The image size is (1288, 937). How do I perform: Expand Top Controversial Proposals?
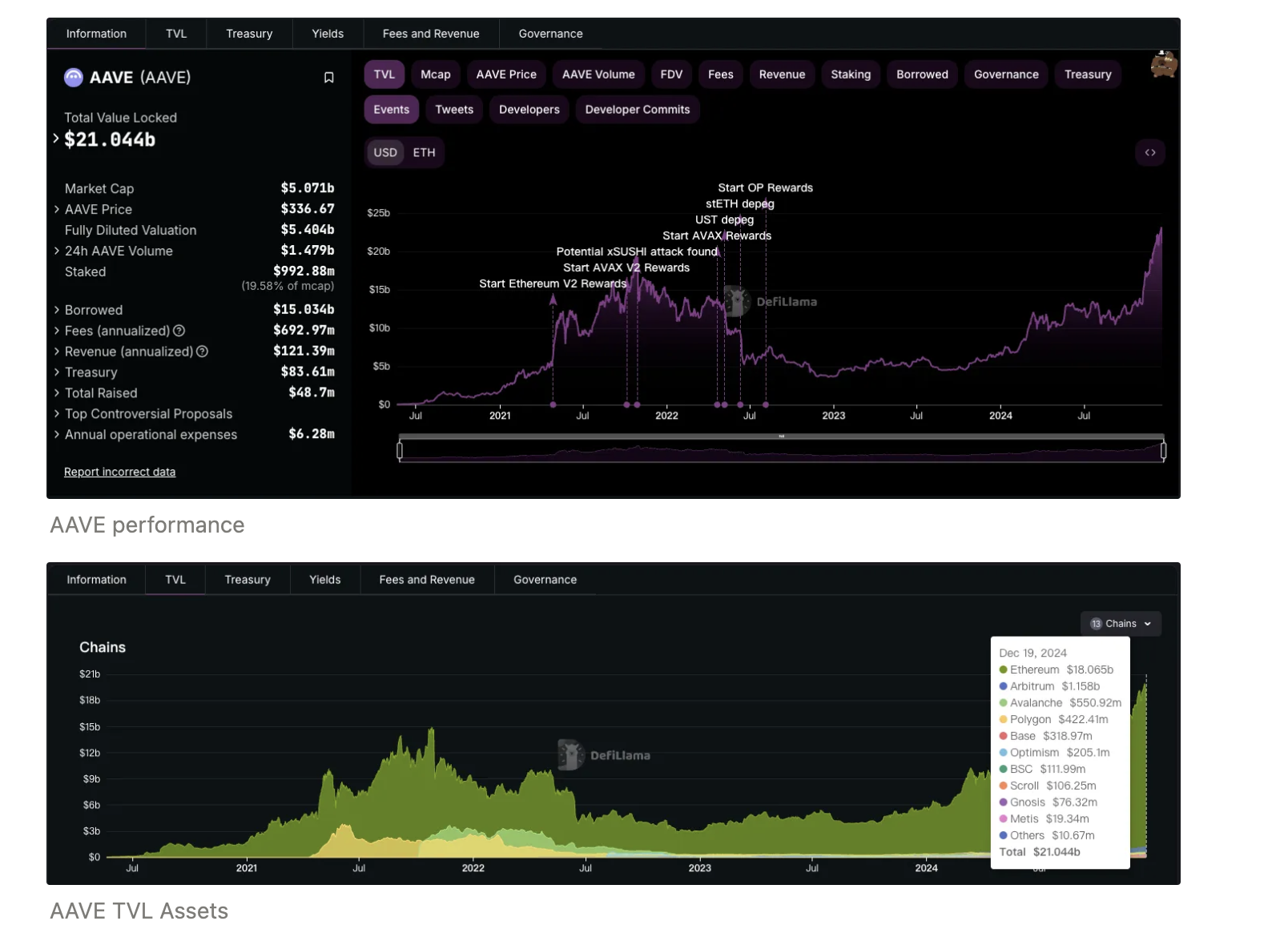[x=57, y=414]
